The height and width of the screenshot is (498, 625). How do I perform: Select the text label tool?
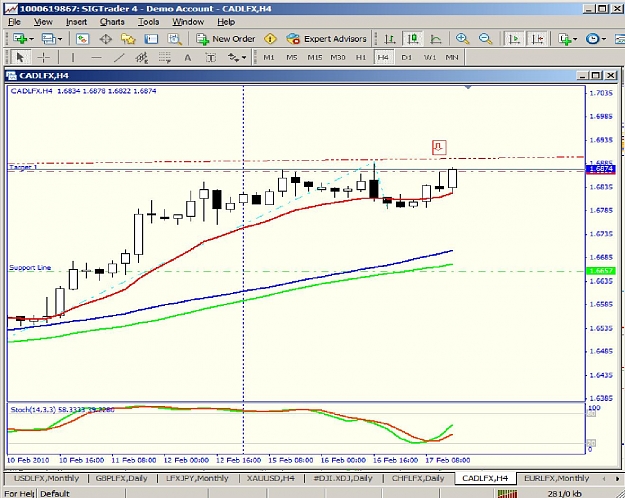(x=210, y=58)
